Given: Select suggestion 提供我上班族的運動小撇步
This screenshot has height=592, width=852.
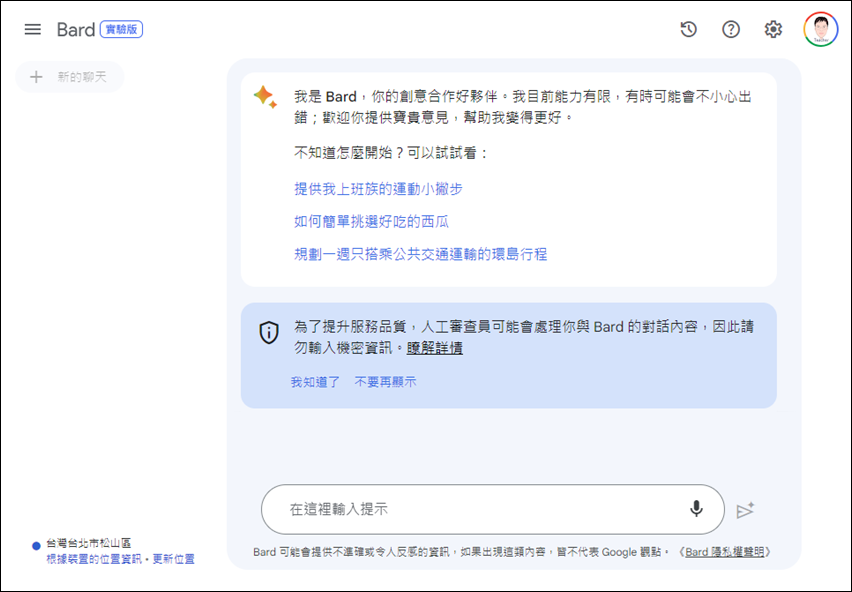Looking at the screenshot, I should [x=378, y=189].
